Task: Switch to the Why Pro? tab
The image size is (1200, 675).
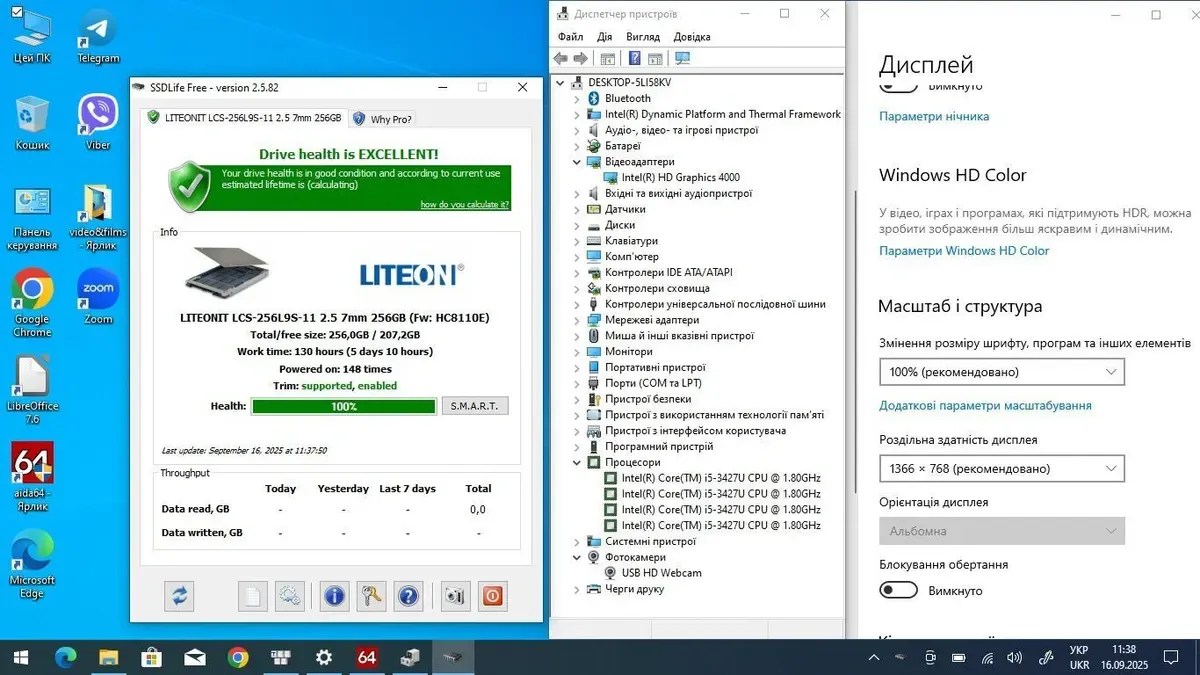Action: 382,118
